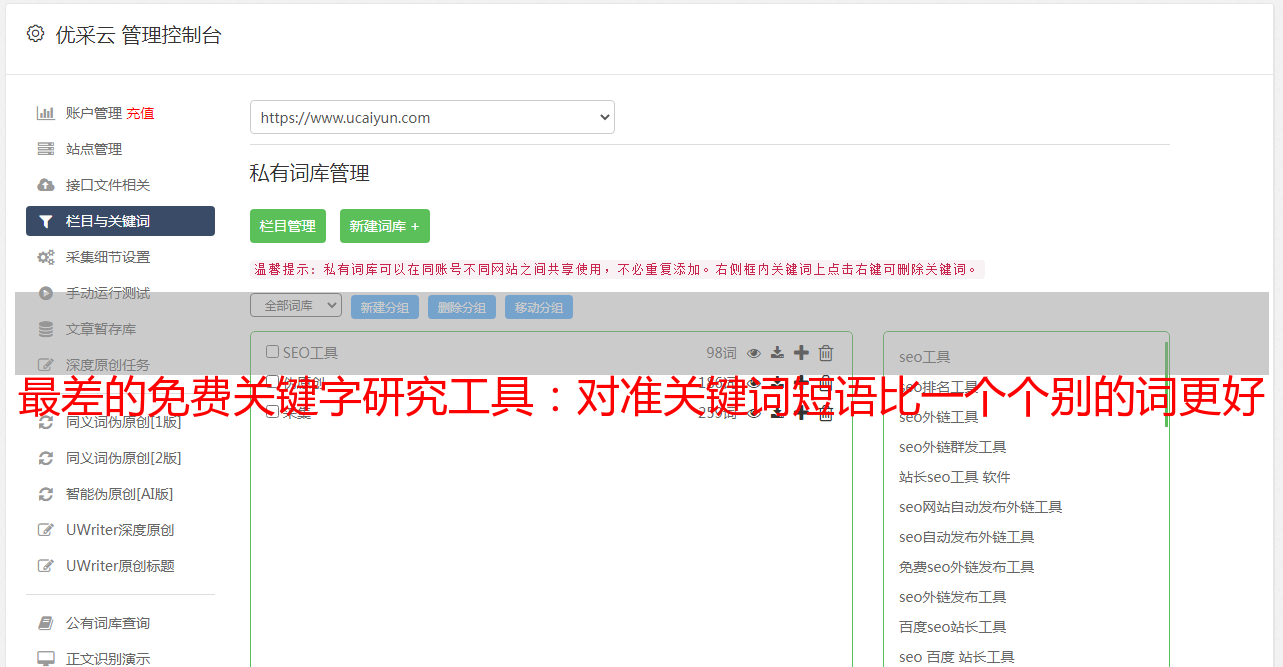Open the site URL dropdown

pos(432,117)
